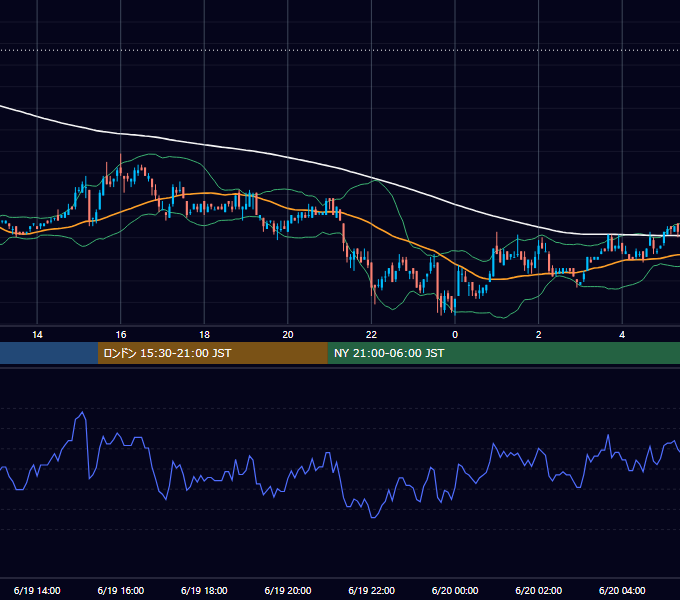
Task: Click the 6/19 18:00 label on lower axis
Action: point(204,590)
